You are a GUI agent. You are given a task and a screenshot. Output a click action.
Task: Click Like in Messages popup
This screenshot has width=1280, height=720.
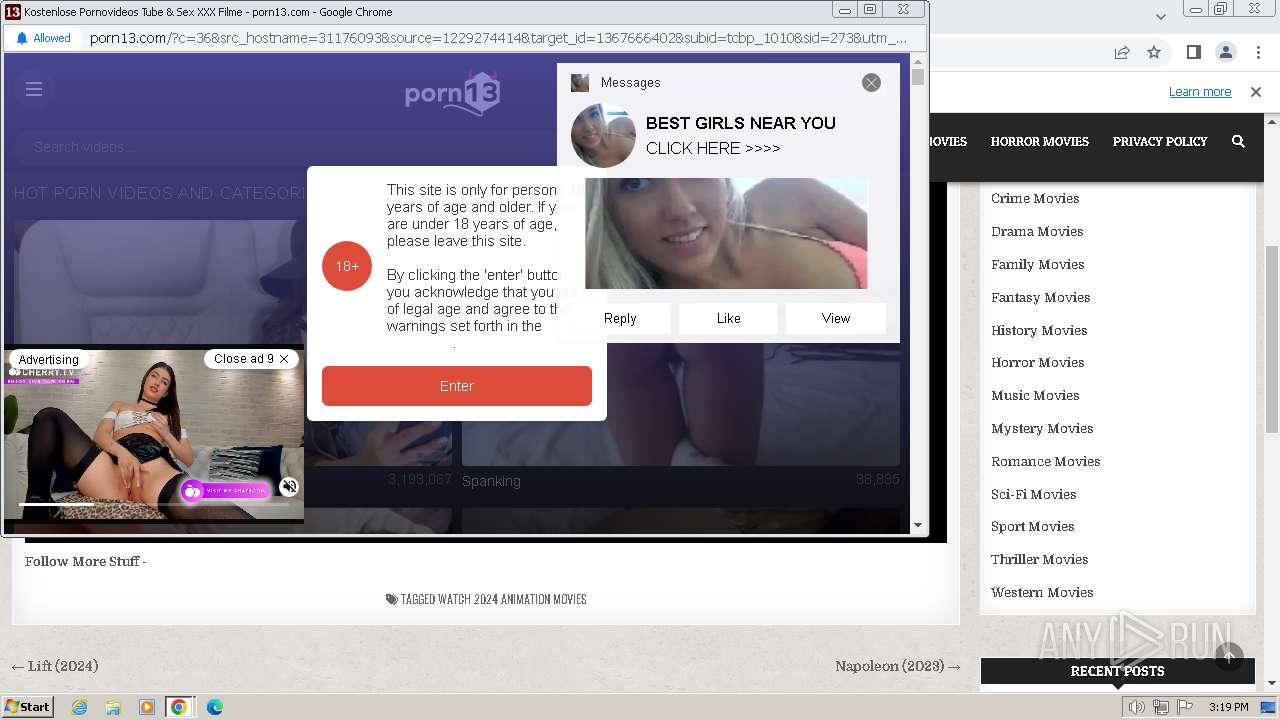tap(729, 318)
